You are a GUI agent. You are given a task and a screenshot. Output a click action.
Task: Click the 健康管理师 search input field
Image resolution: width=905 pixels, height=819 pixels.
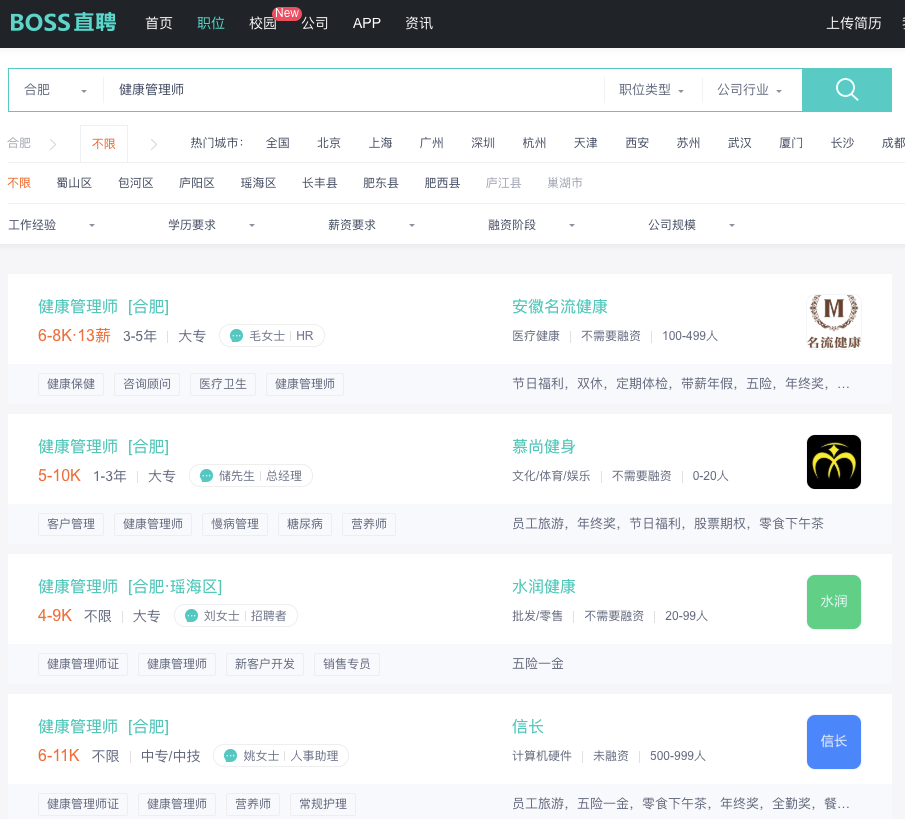click(353, 90)
